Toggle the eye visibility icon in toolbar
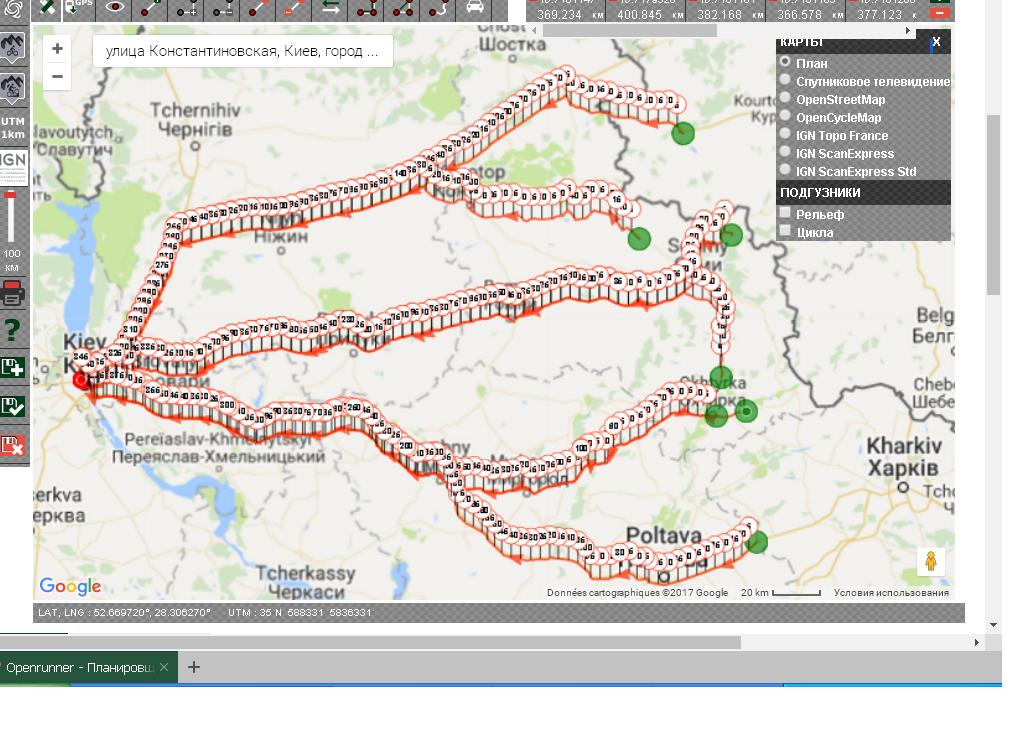Viewport: 1024px width, 742px height. pos(116,8)
